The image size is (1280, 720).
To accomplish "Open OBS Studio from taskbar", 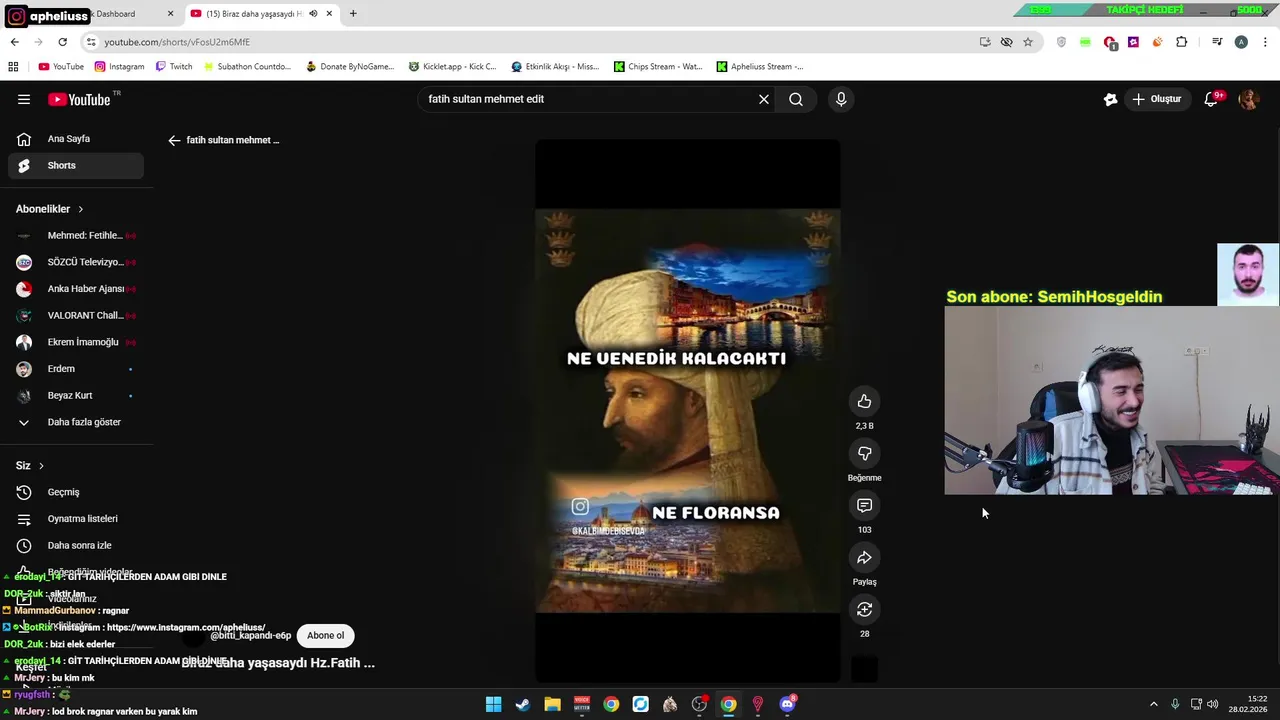I will tap(699, 704).
